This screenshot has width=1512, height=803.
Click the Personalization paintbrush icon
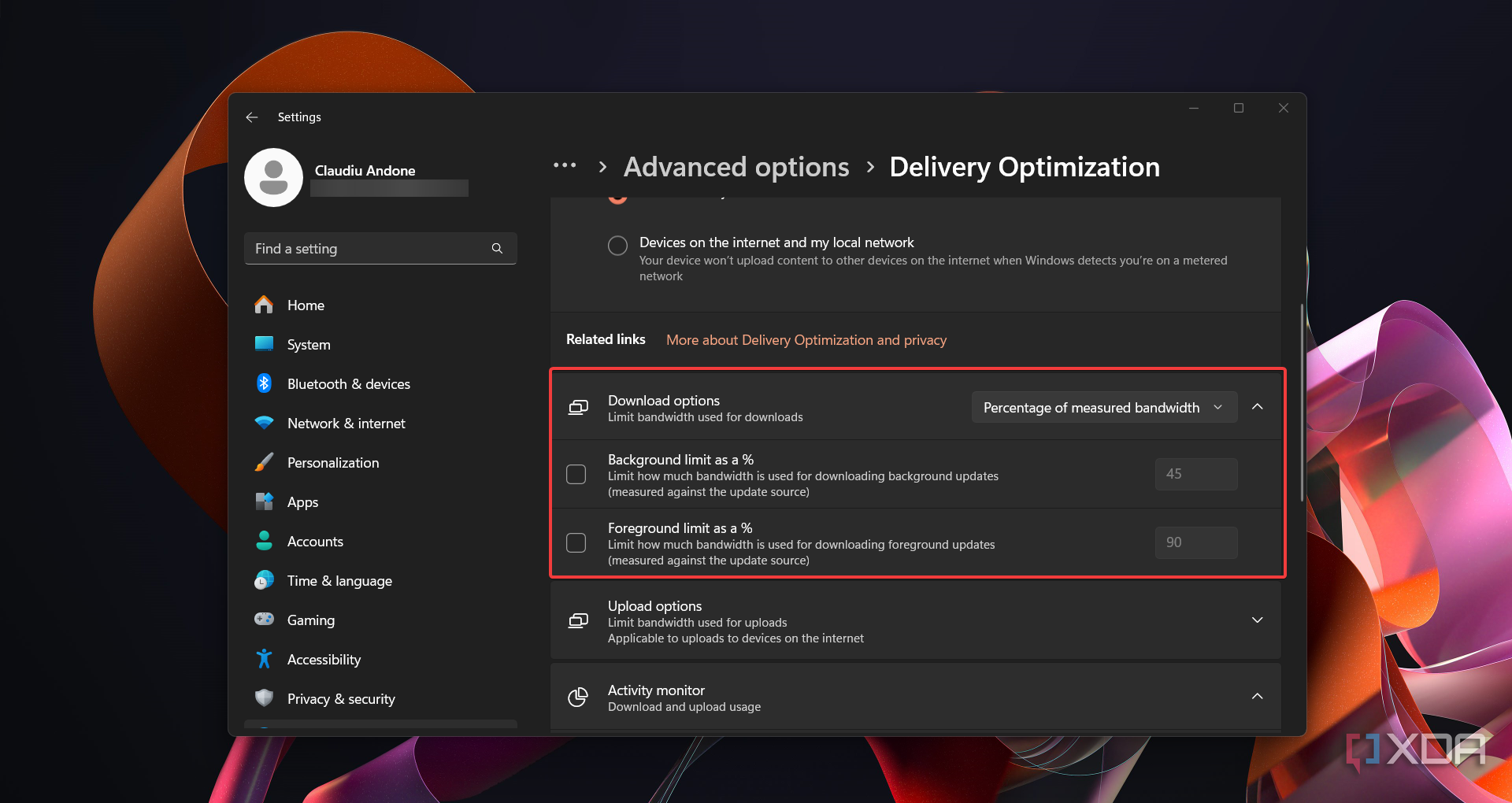click(x=264, y=462)
